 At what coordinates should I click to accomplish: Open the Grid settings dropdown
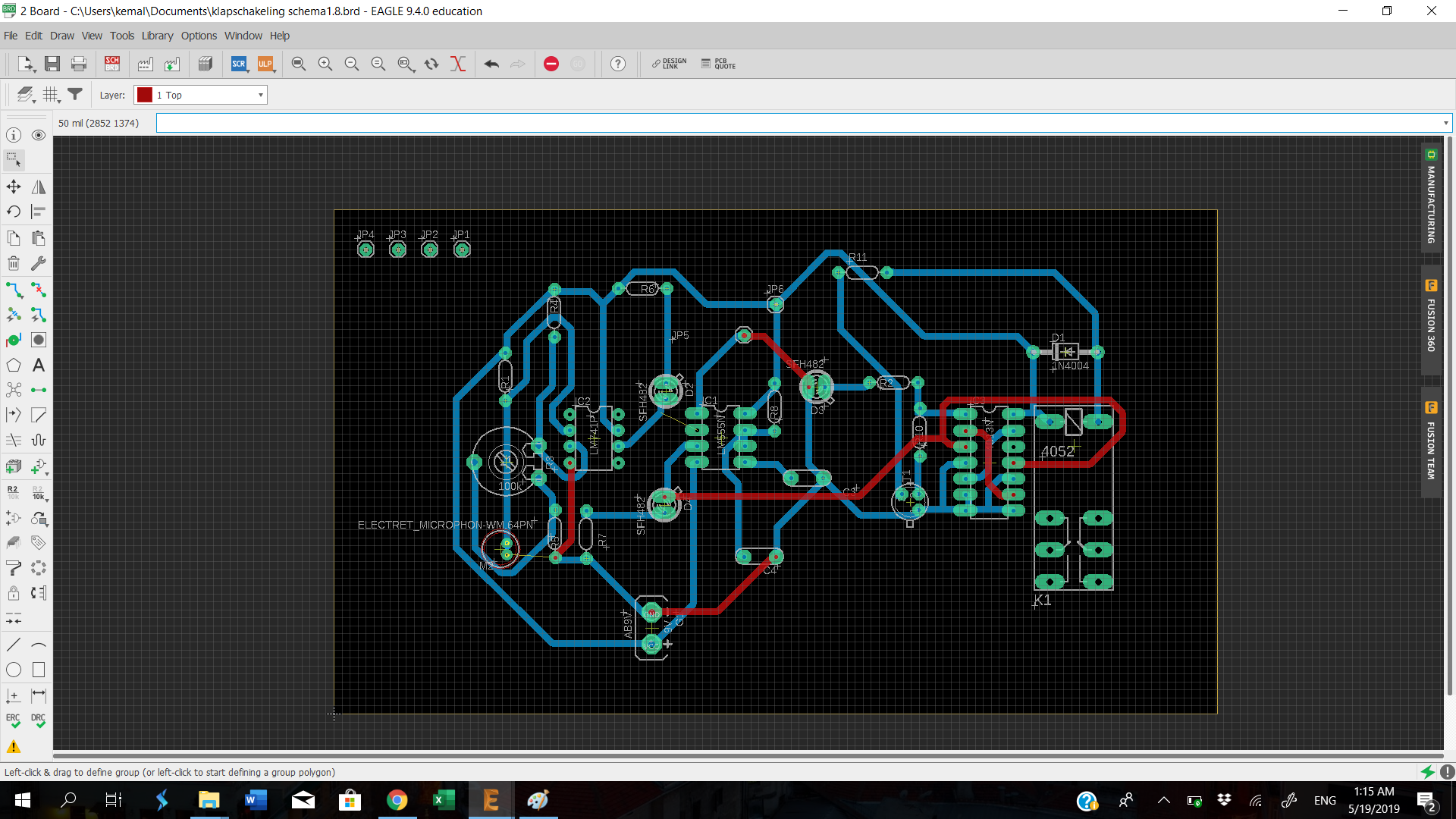(52, 95)
